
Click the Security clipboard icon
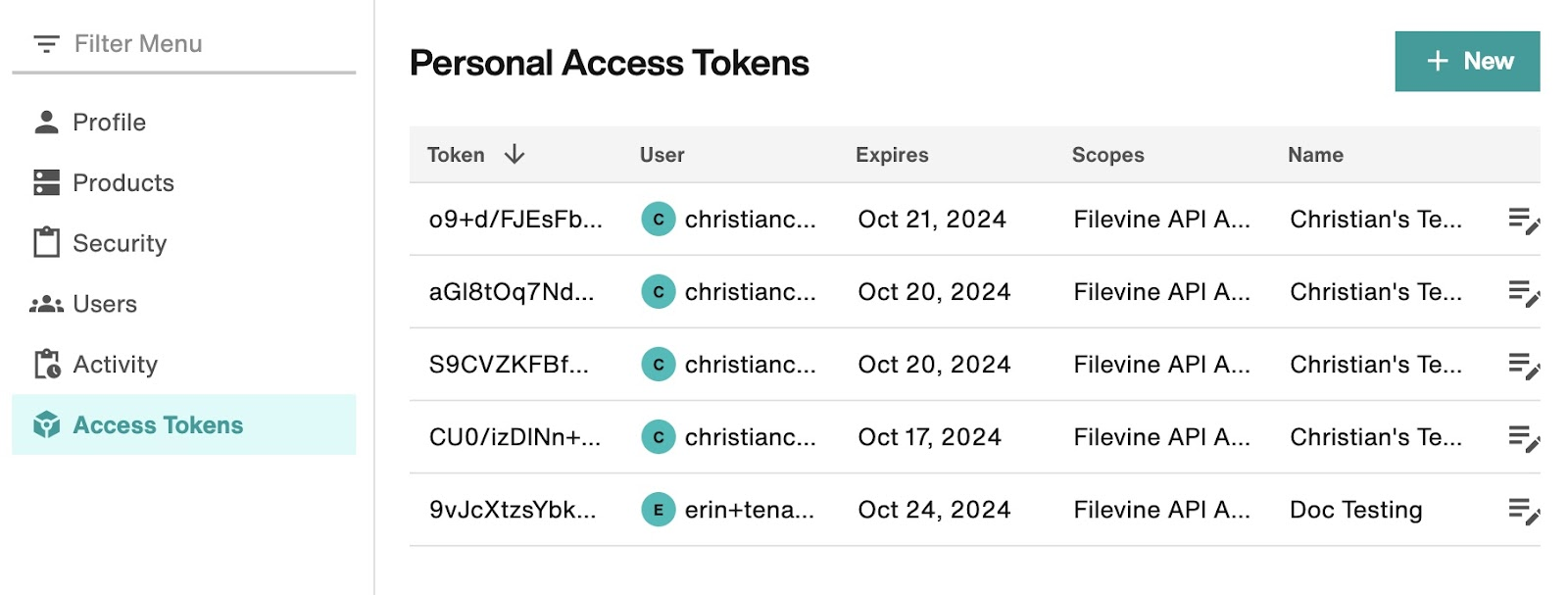click(x=46, y=243)
